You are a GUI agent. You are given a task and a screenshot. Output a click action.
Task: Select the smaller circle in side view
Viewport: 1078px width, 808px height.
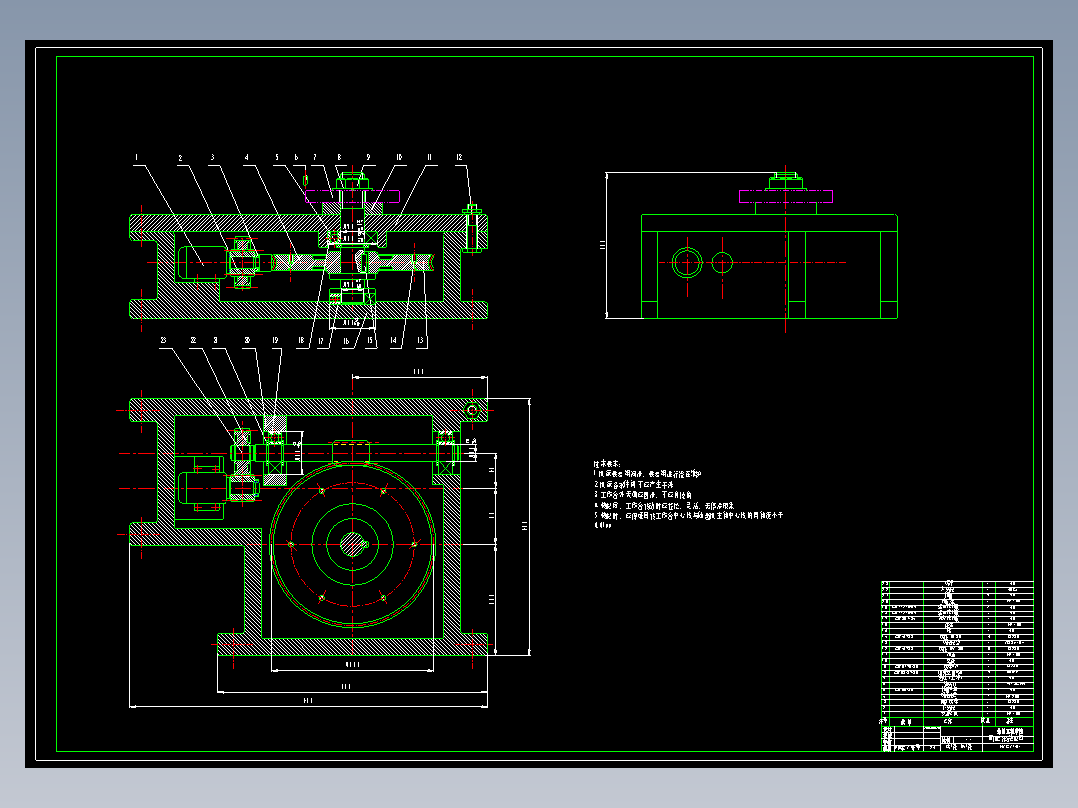pos(722,262)
